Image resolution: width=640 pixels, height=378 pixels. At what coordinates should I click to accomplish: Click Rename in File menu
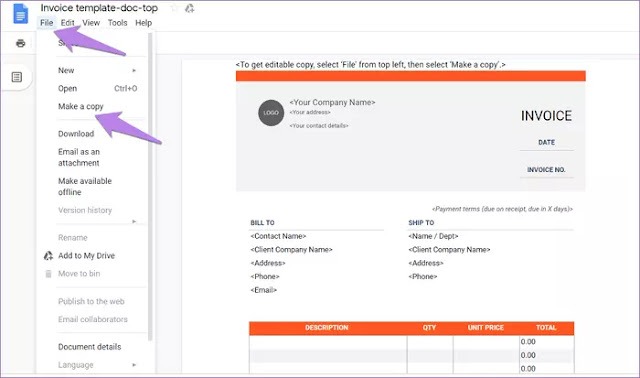(73, 238)
